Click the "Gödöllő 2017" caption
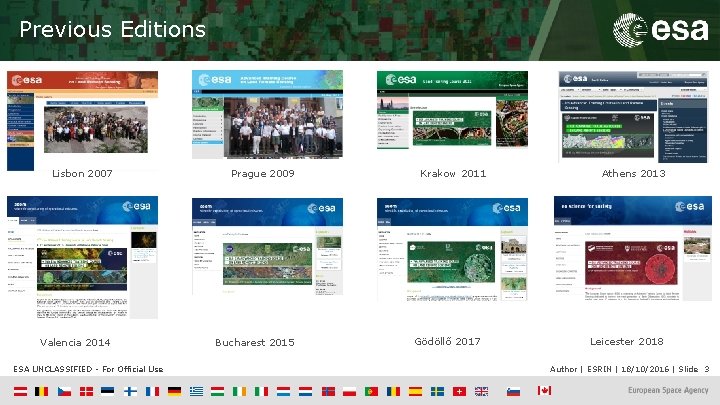 (x=447, y=341)
